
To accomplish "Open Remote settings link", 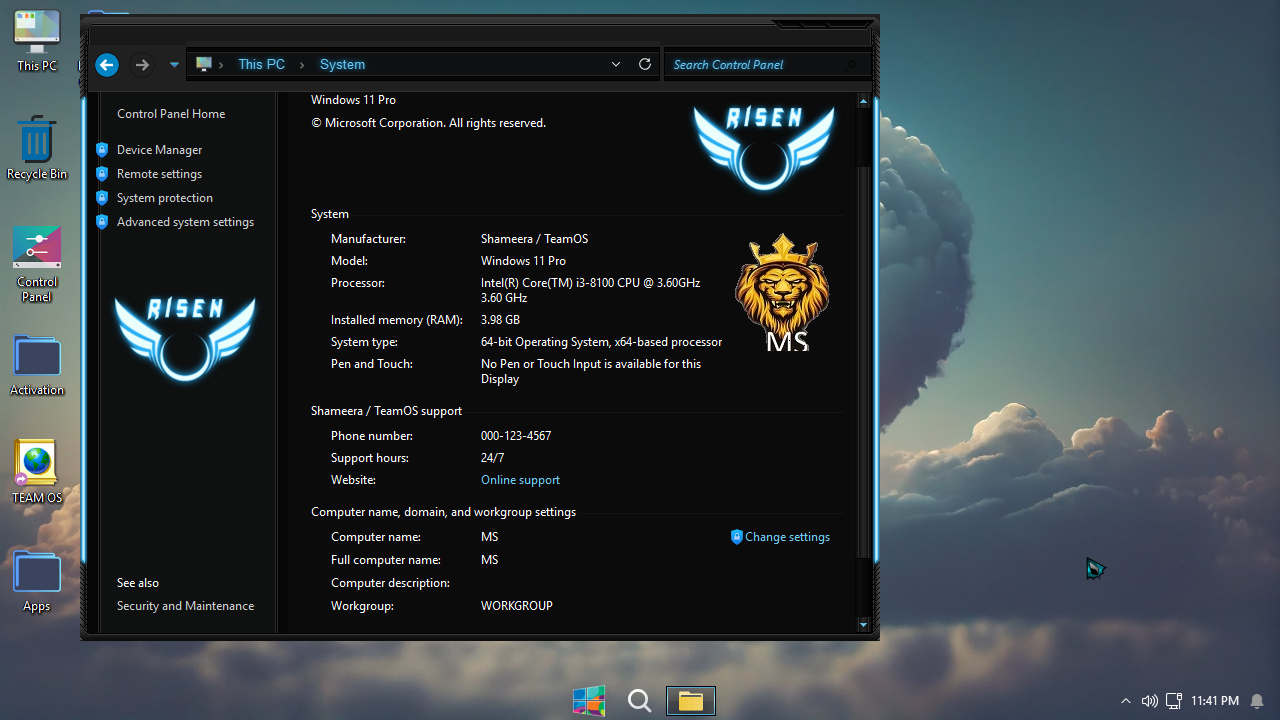I will tap(159, 174).
